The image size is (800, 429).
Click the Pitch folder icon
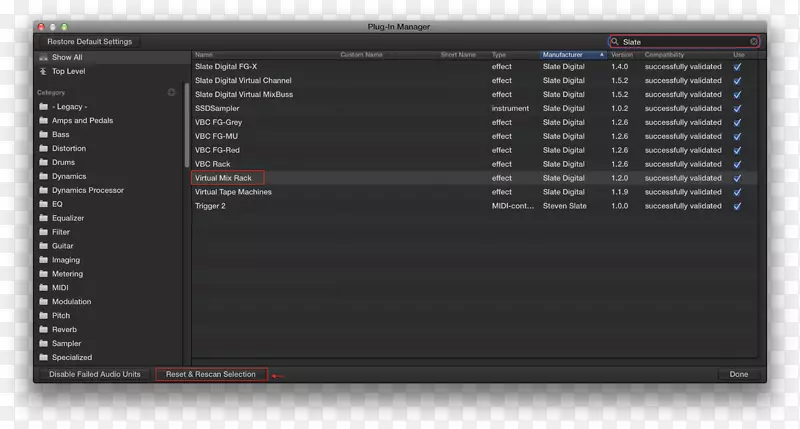click(44, 316)
